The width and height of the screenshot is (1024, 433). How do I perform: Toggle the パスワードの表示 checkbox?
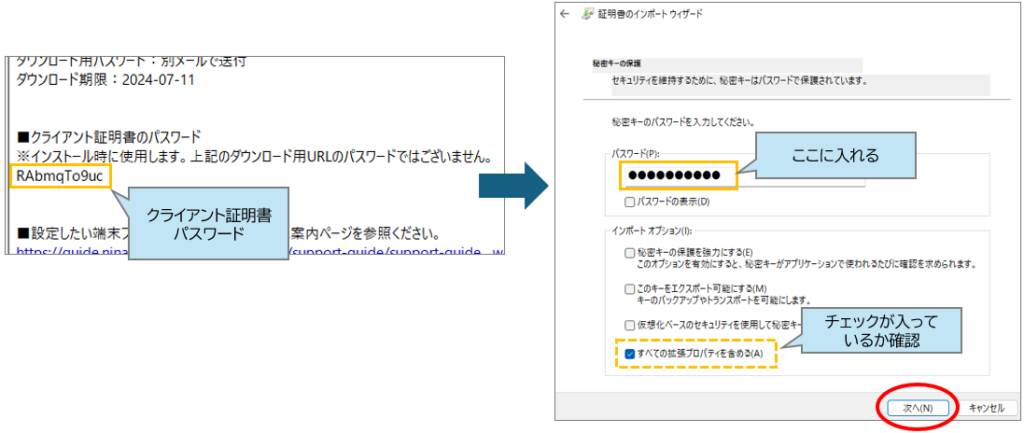[628, 201]
